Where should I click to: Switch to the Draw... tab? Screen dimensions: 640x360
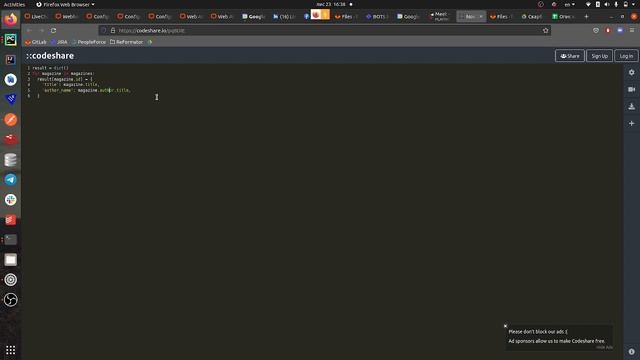pos(564,17)
